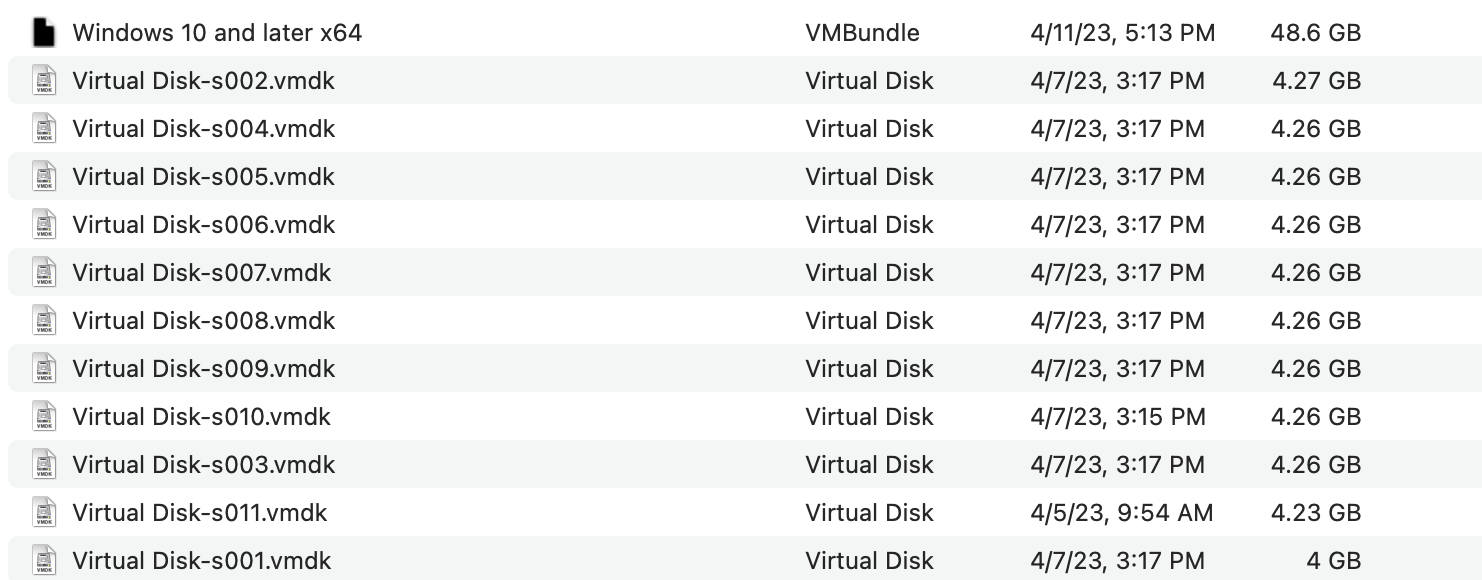1482x580 pixels.
Task: Click the Virtual Disk-s008.vmdk file icon
Action: coord(43,321)
